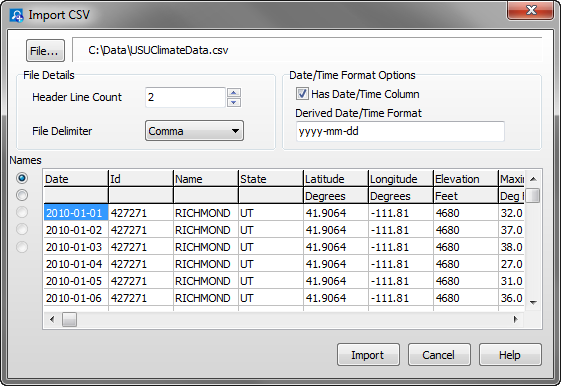Decrease Header Line Count with down arrow

[x=234, y=103]
